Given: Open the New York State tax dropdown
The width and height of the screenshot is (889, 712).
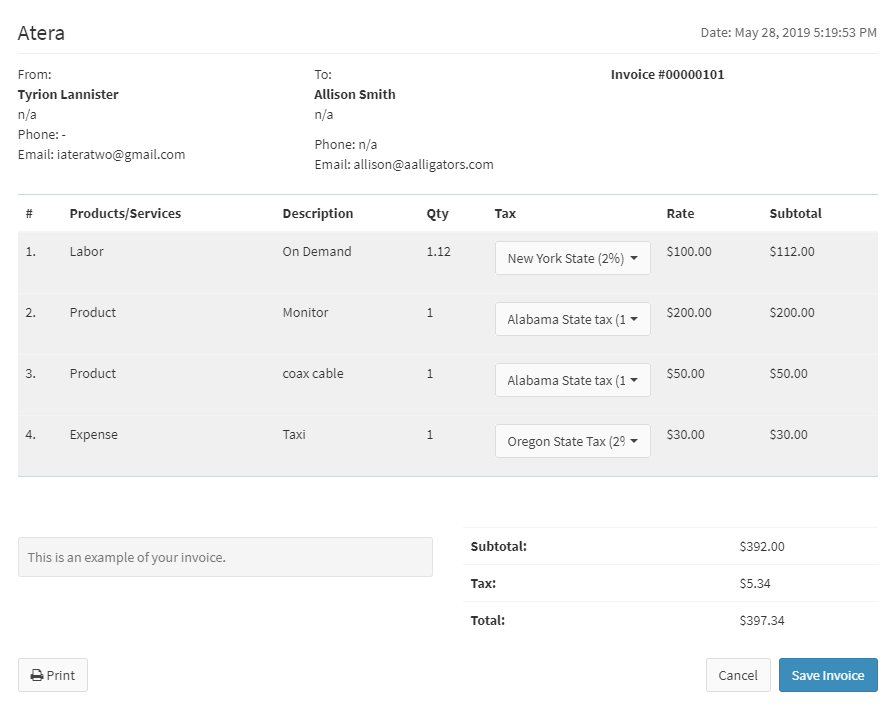Looking at the screenshot, I should coord(573,258).
